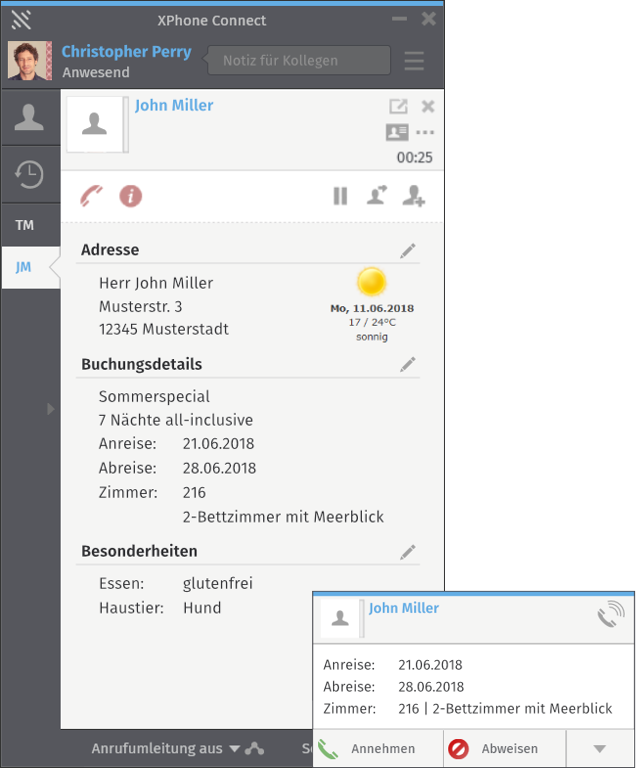Viewport: 636px width, 768px height.
Task: Expand the sidebar with the small arrow
Action: (50, 409)
